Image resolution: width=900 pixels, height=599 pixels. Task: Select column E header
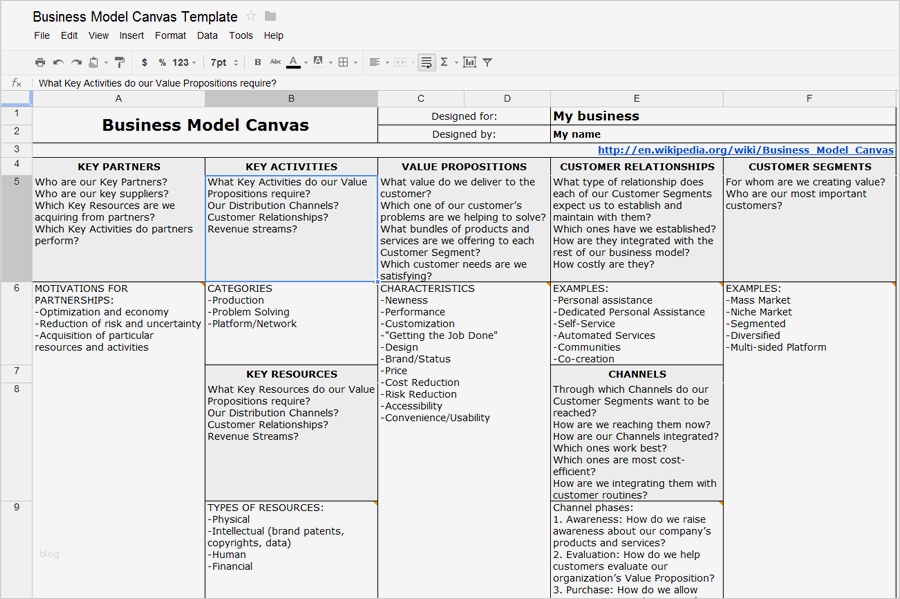637,99
